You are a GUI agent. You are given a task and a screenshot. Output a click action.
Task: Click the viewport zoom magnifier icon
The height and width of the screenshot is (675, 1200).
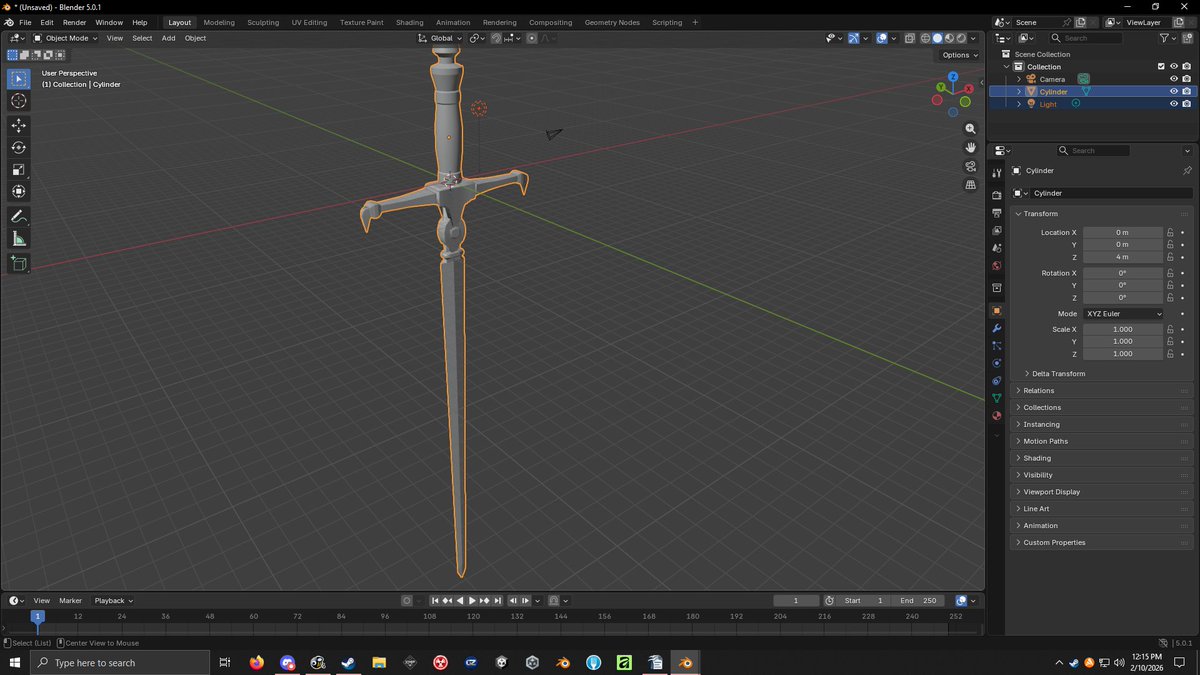(970, 129)
